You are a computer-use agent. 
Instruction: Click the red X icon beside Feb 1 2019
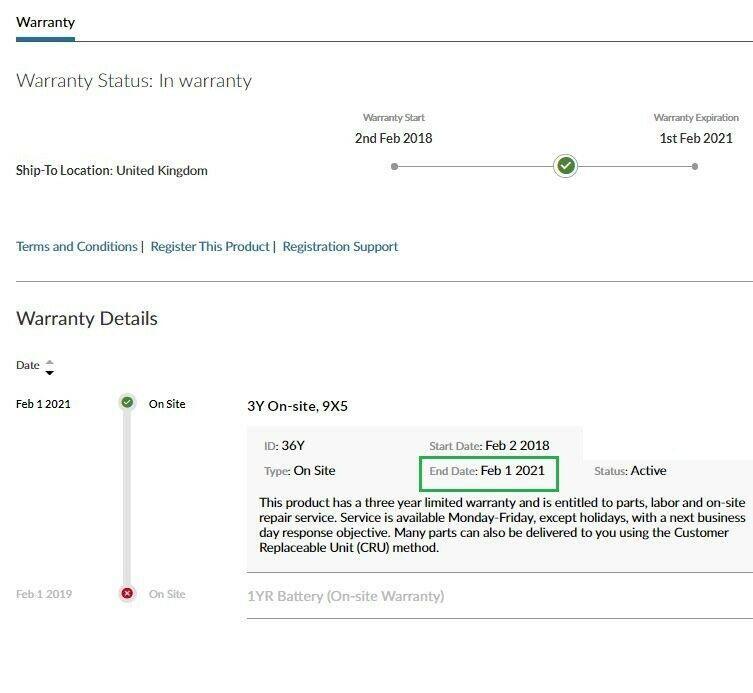(x=127, y=594)
